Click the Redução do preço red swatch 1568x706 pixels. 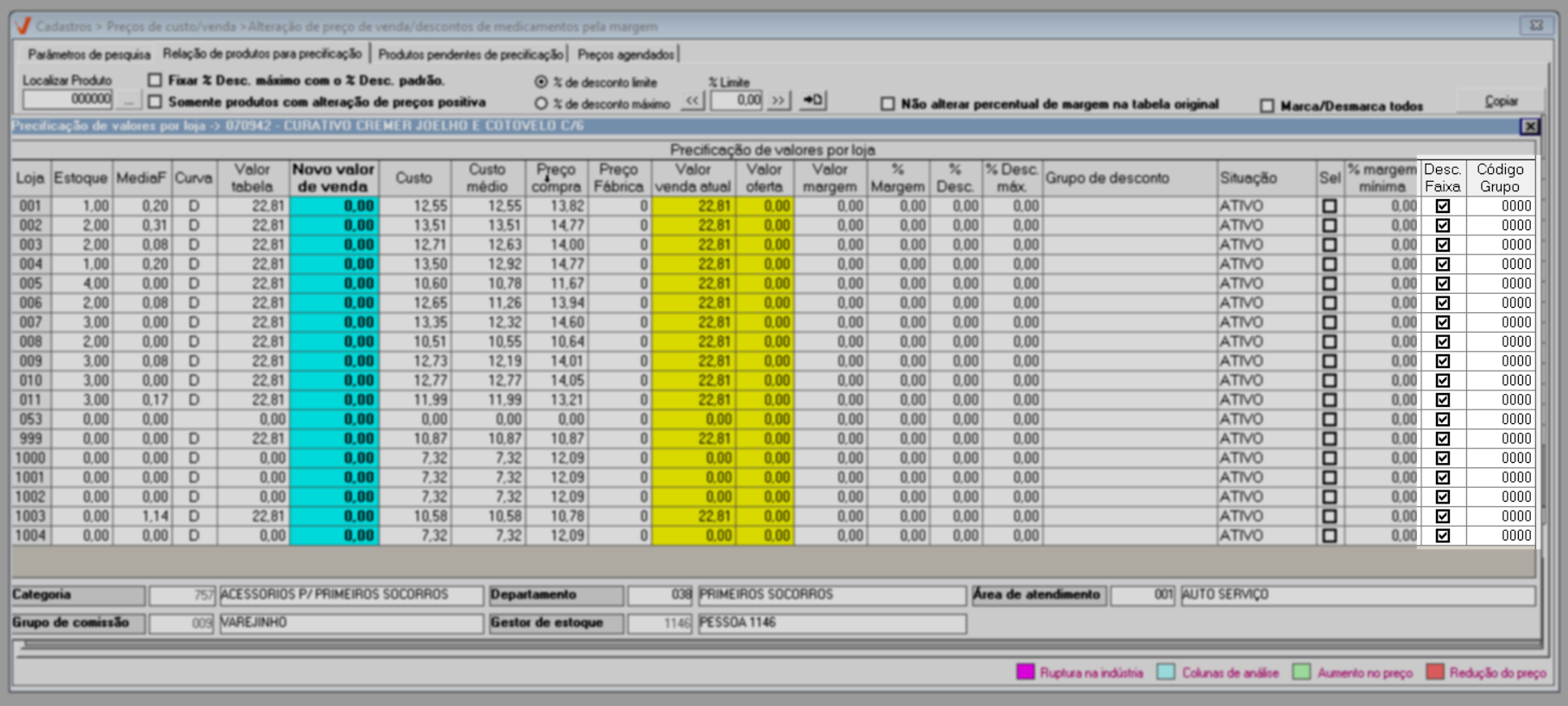coord(1434,672)
